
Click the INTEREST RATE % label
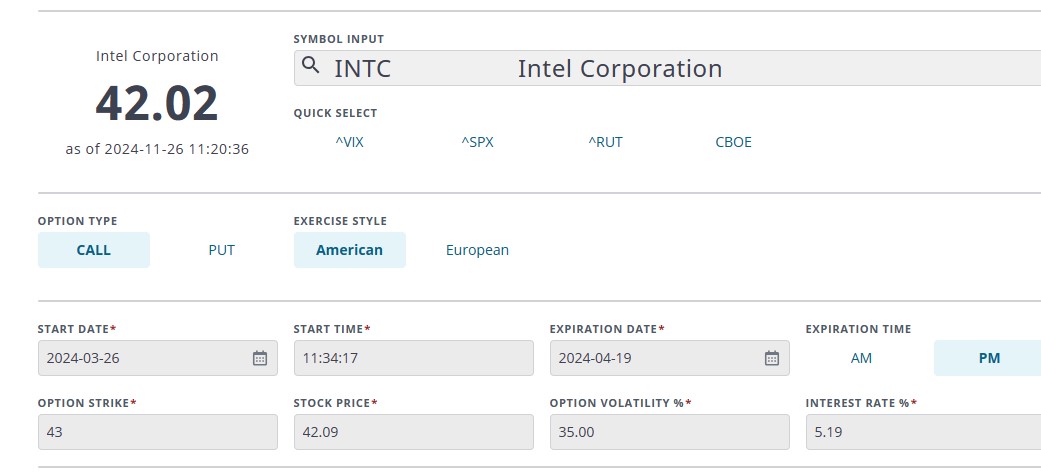click(x=862, y=403)
